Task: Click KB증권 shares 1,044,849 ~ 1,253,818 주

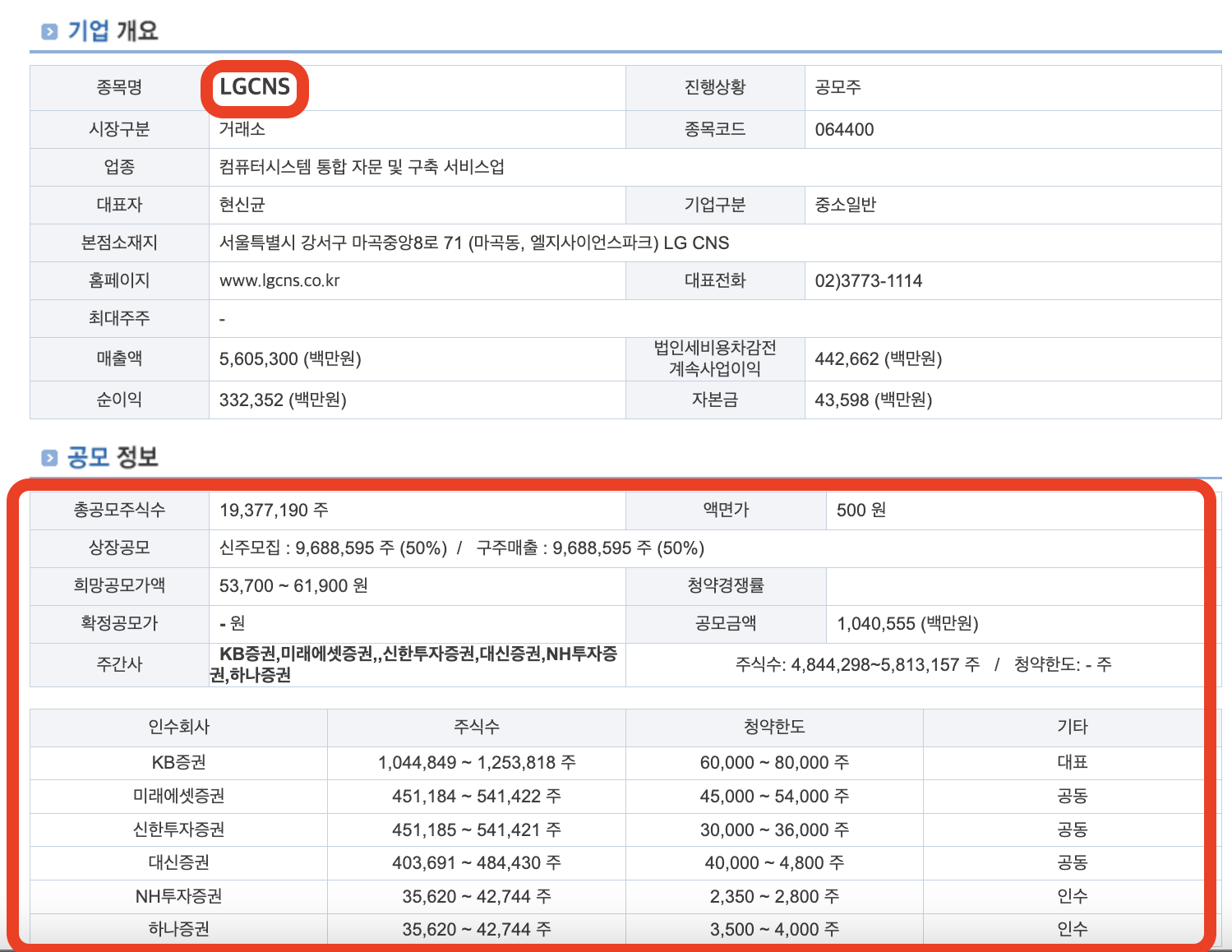Action: [477, 762]
